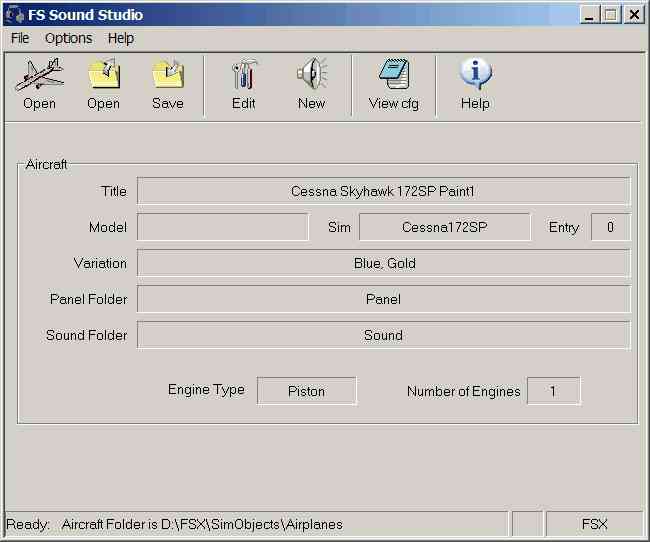The height and width of the screenshot is (542, 650).
Task: Click the Panel Folder label
Action: 88,299
